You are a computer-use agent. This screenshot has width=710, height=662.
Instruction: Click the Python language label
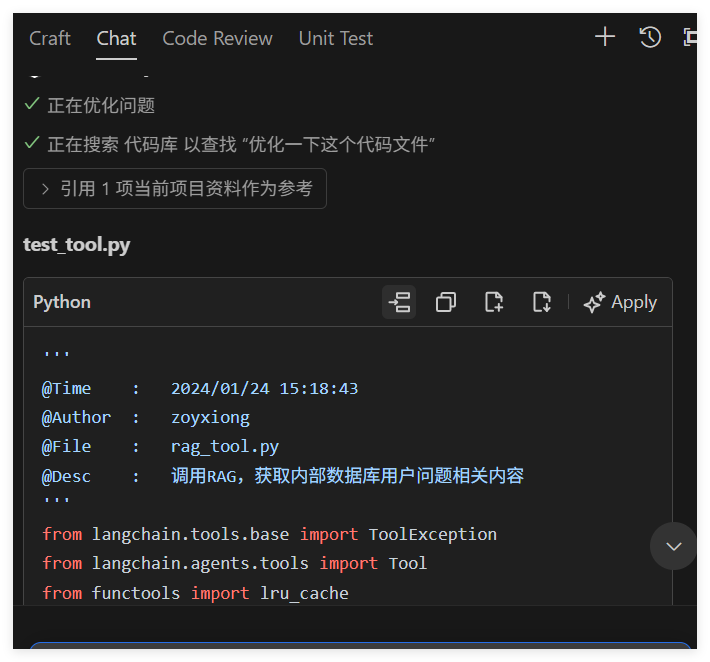62,302
